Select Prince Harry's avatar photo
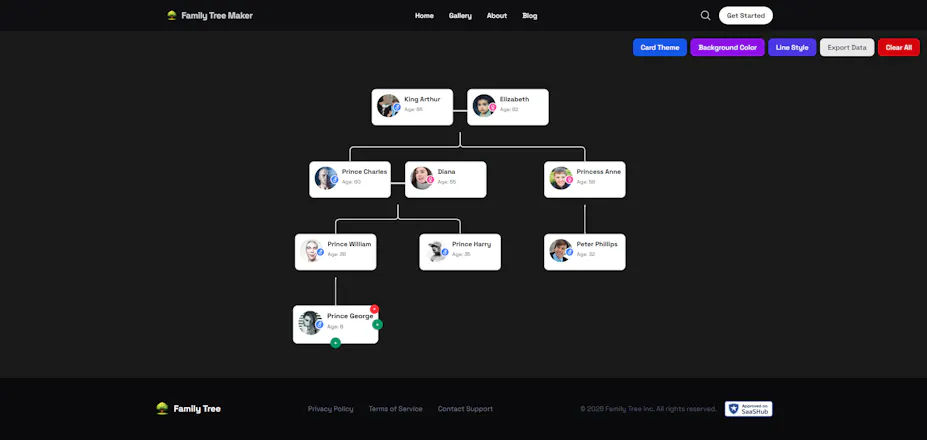This screenshot has width=927, height=440. [436, 250]
